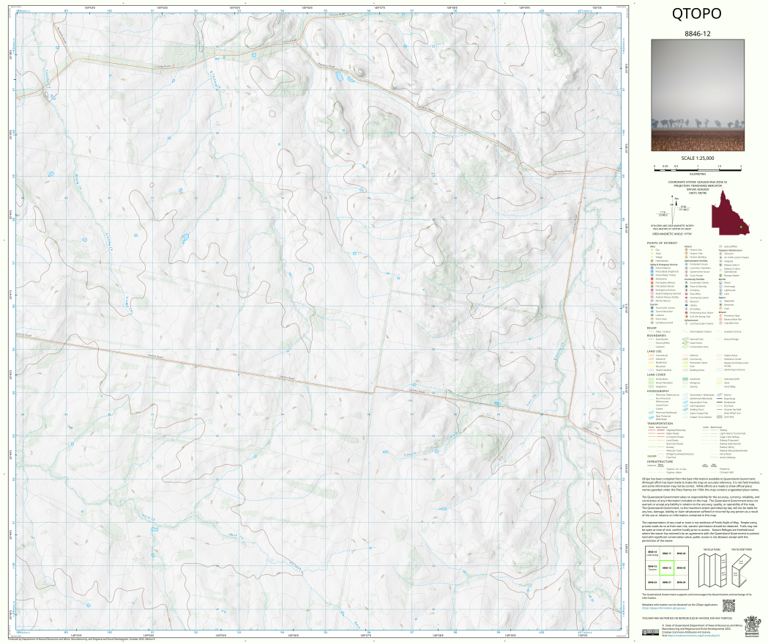The image size is (768, 643).
Task: Click the 8846-12 sheet number under the title
Action: (697, 34)
